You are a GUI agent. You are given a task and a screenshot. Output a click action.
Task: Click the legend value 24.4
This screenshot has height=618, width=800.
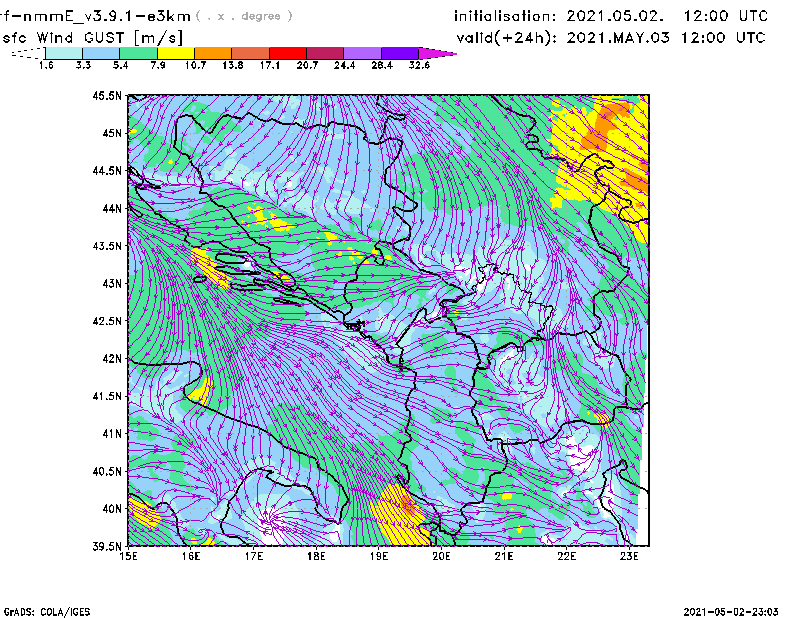344,65
